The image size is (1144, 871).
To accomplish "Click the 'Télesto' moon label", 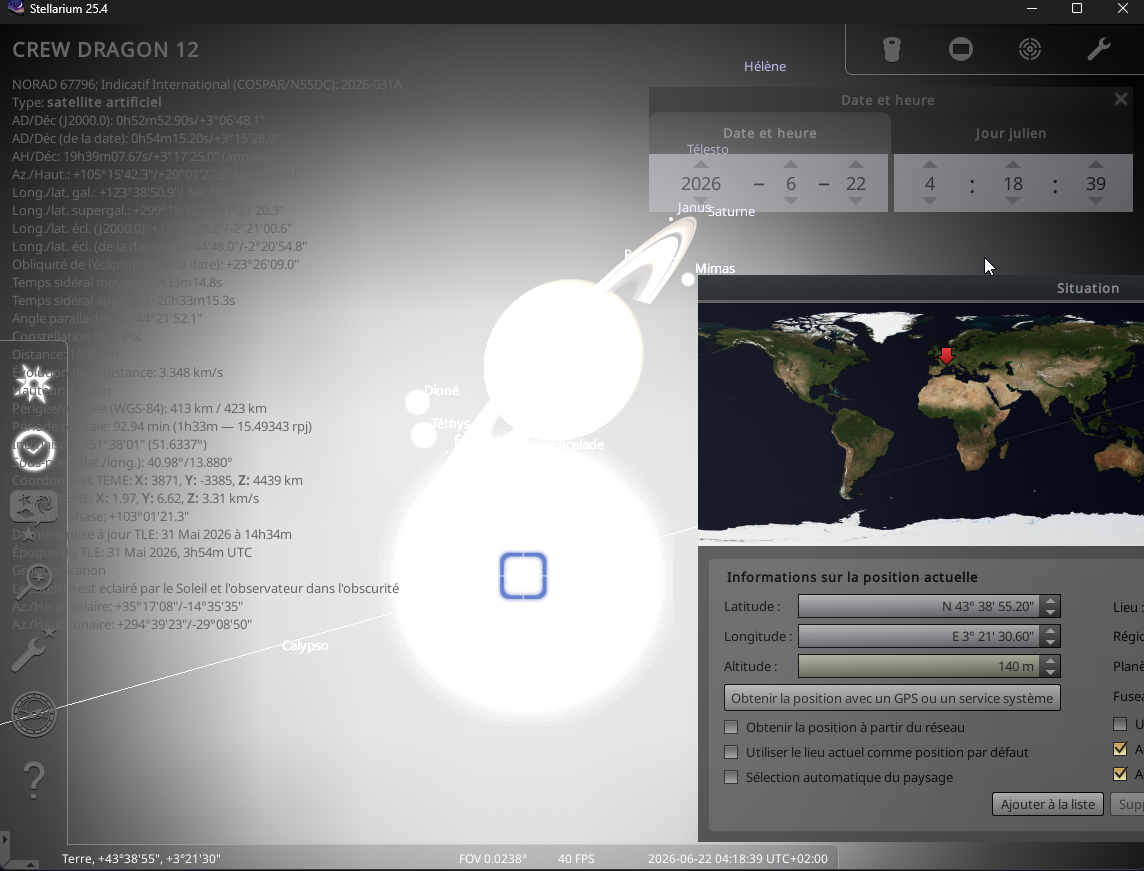I will pos(708,150).
